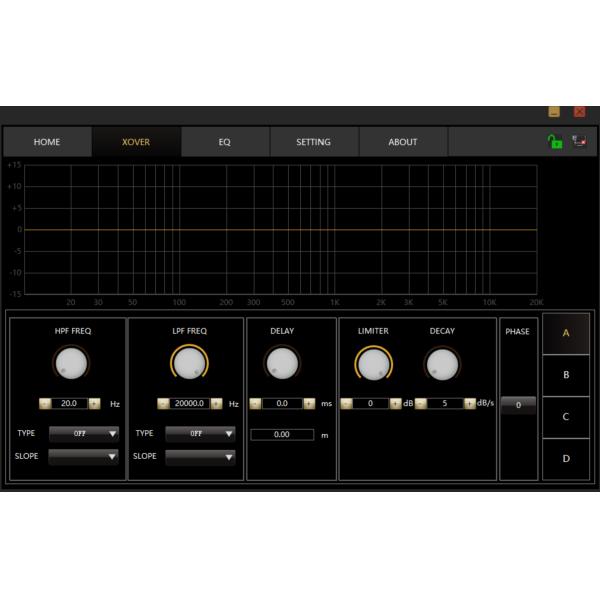The height and width of the screenshot is (600, 600).
Task: Go to the HOME tab
Action: pos(47,142)
